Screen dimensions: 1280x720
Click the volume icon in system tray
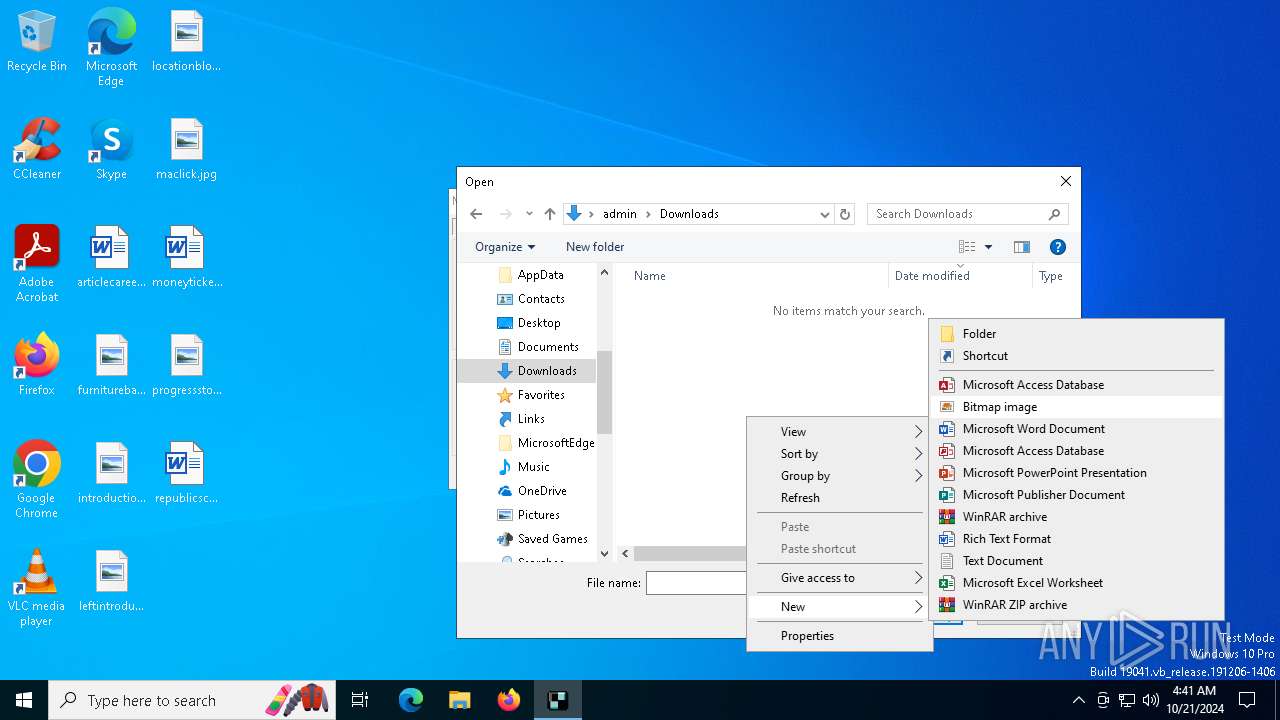pos(1150,700)
